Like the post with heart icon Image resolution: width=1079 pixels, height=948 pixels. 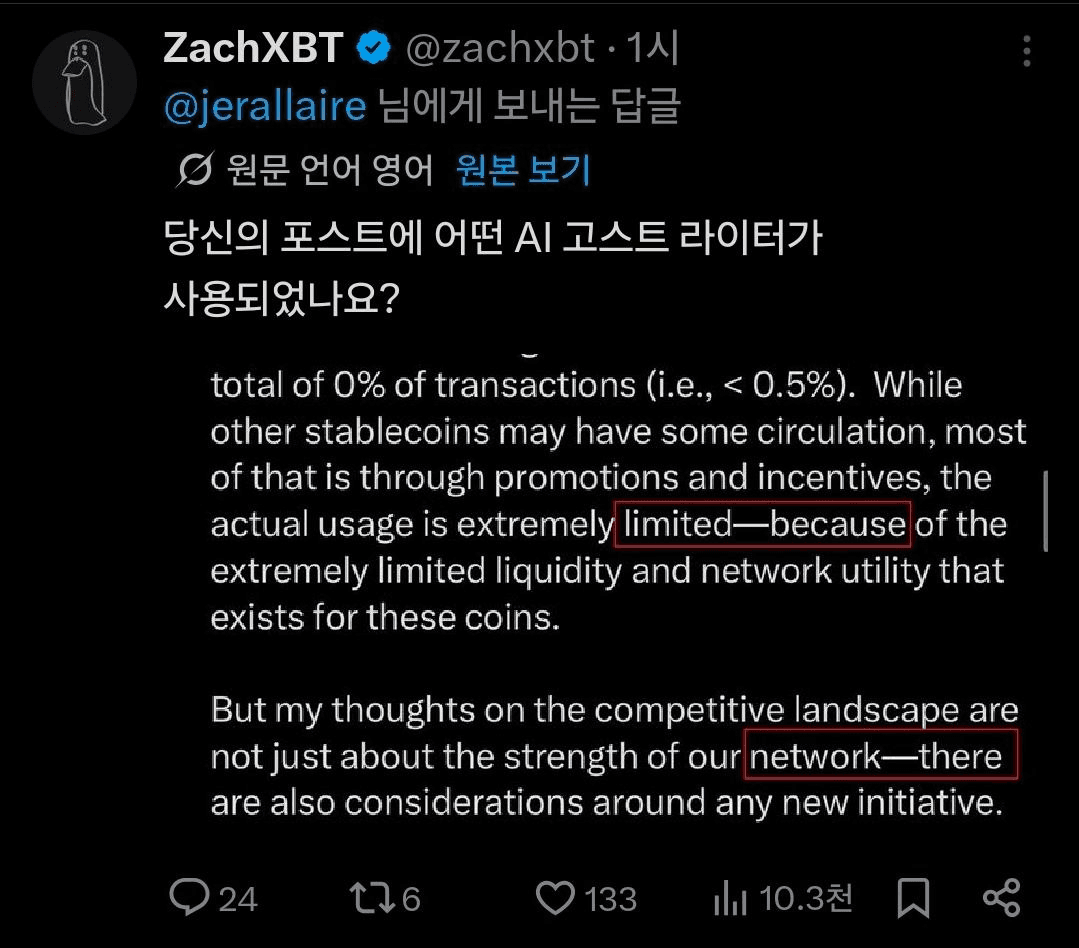[555, 898]
